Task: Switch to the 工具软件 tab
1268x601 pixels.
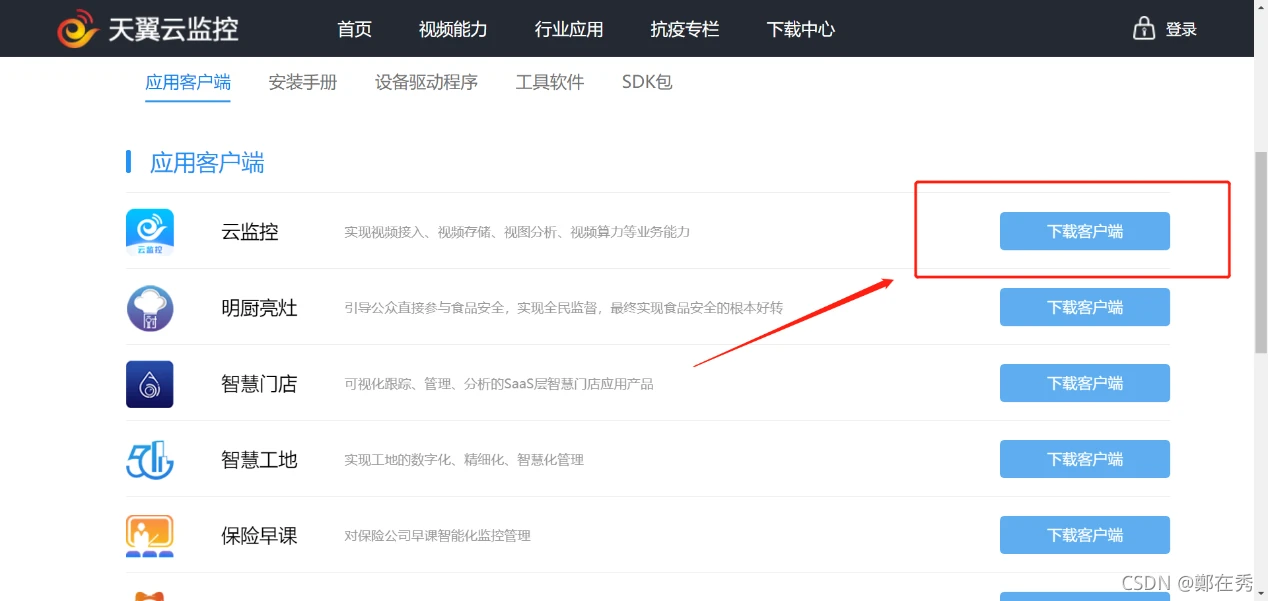Action: (x=550, y=82)
